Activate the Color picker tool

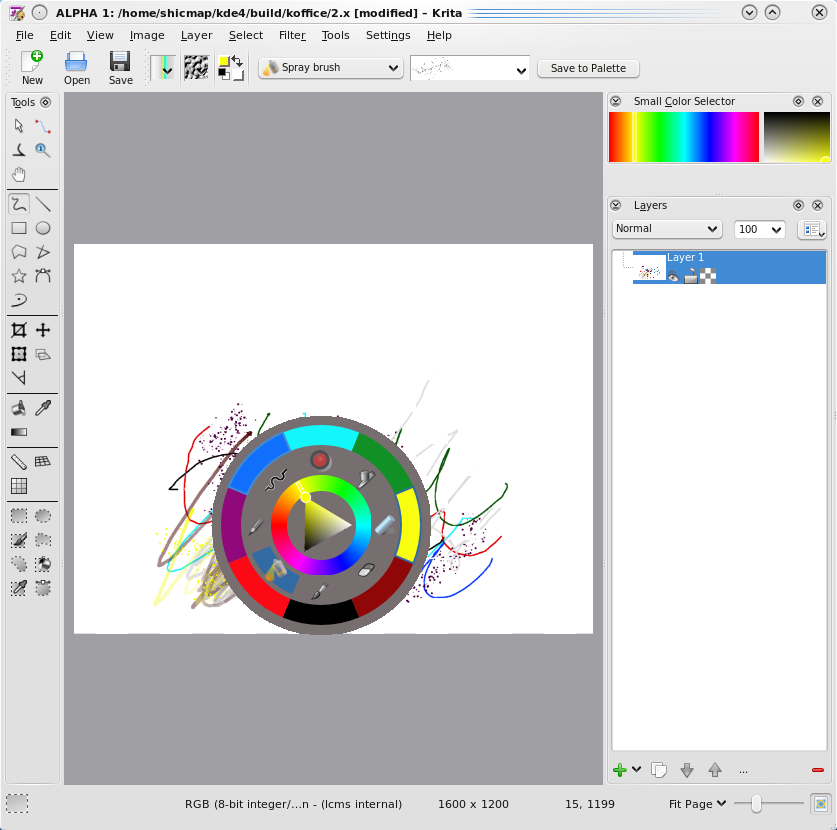click(42, 407)
